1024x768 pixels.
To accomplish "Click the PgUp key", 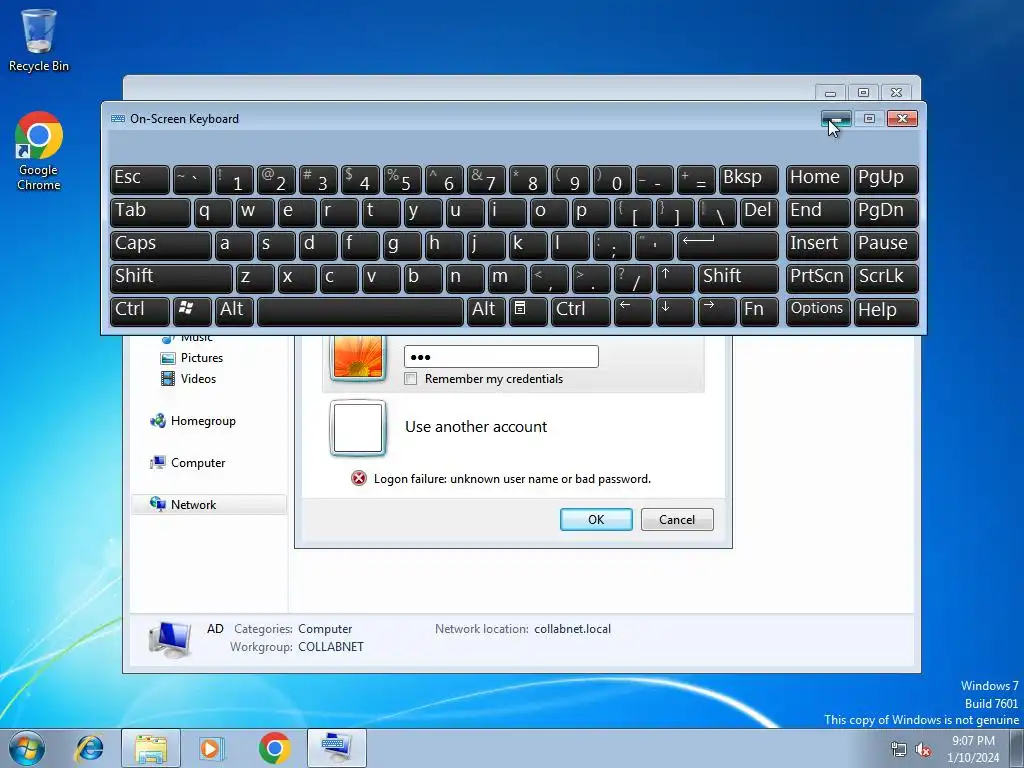I will (886, 180).
